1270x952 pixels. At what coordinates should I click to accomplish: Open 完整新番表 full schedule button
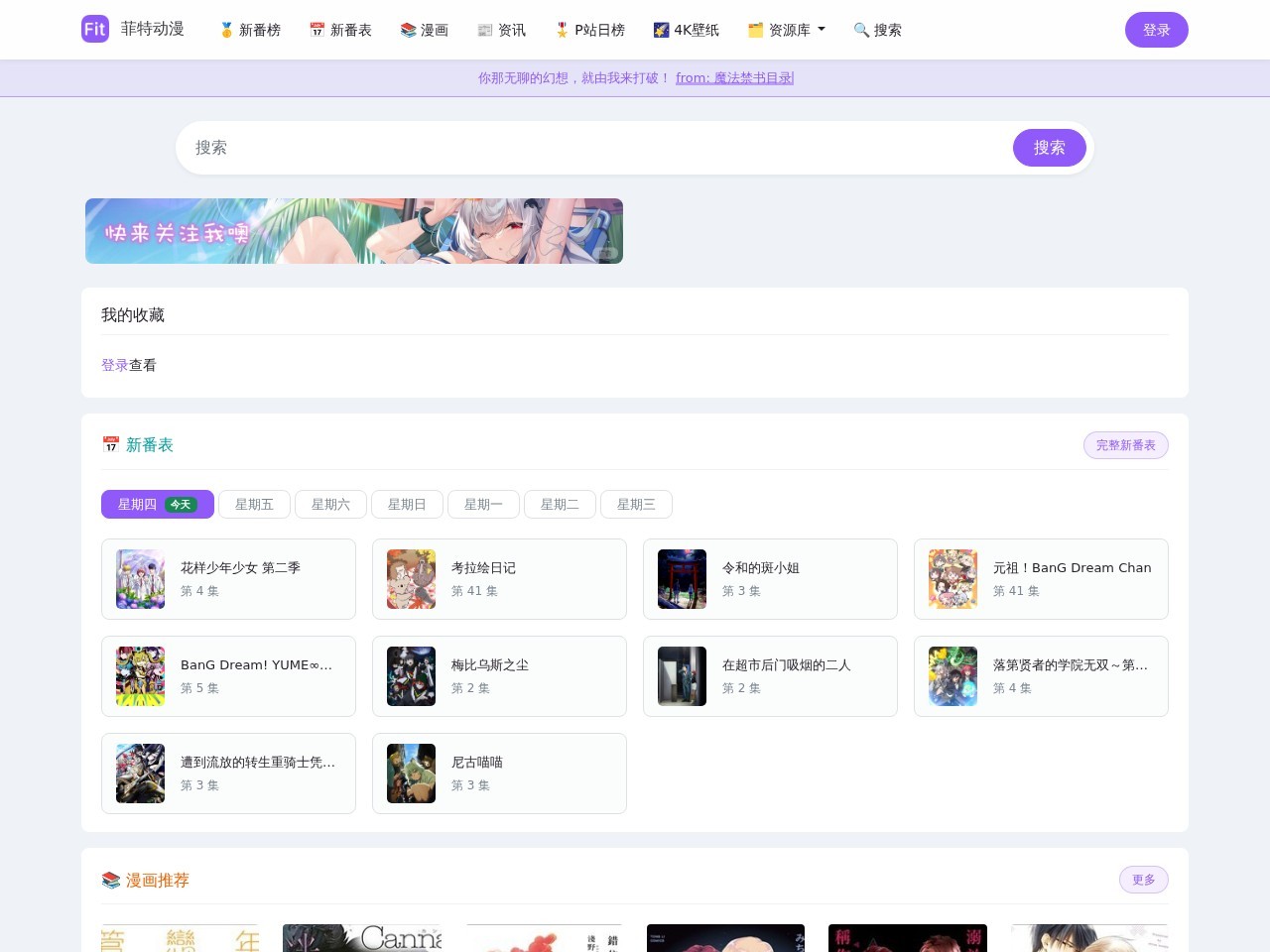[x=1125, y=445]
